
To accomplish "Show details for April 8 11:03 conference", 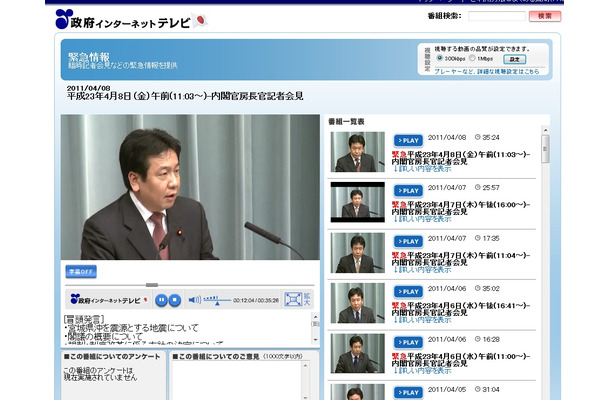I will (422, 169).
